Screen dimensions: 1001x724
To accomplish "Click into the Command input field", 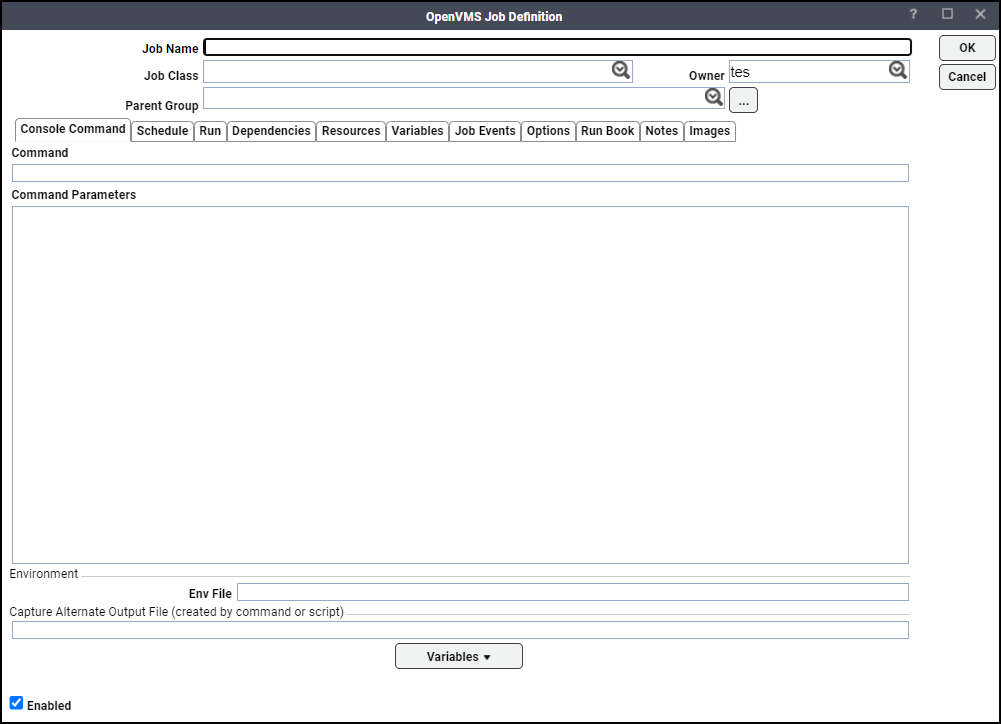I will [460, 173].
